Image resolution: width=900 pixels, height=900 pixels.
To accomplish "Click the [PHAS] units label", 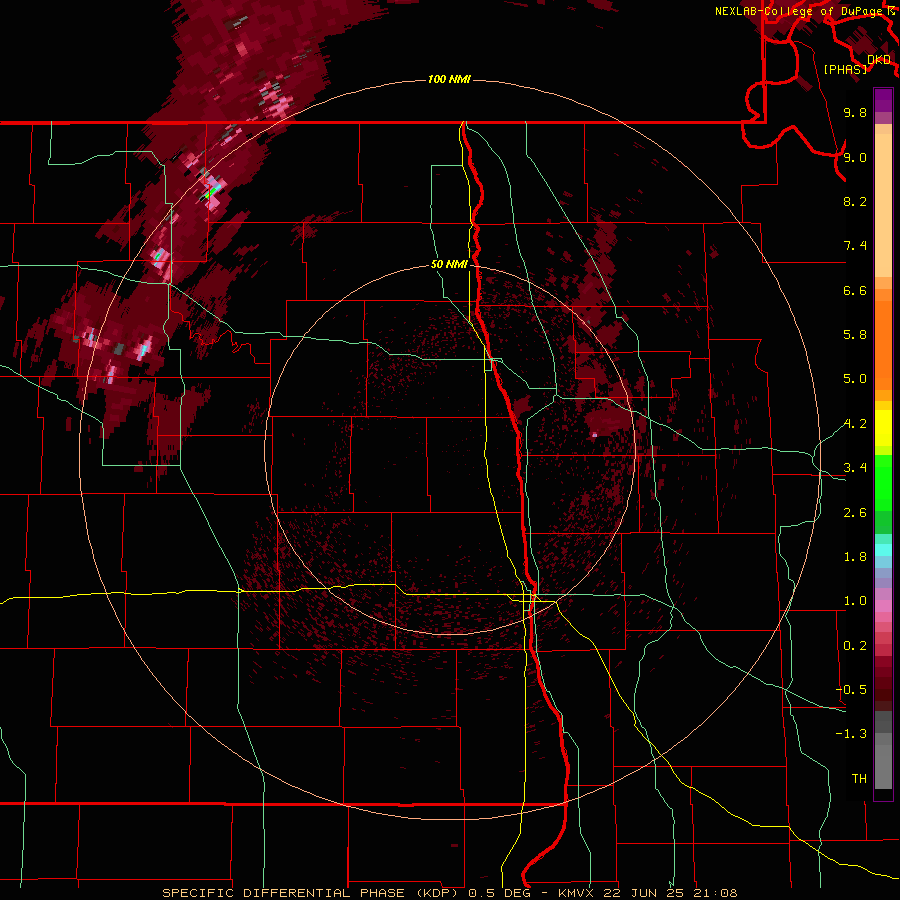I will click(x=845, y=70).
